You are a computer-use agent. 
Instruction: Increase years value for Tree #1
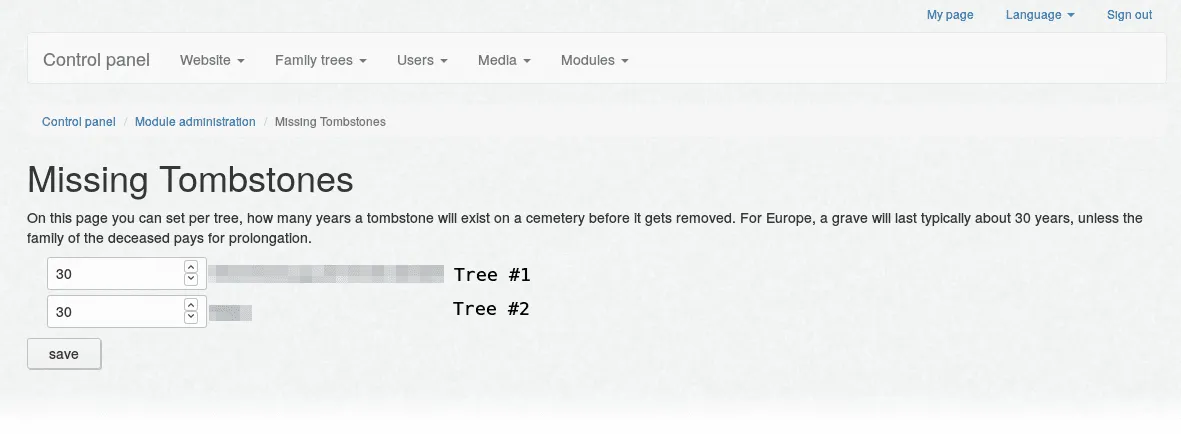click(x=191, y=268)
